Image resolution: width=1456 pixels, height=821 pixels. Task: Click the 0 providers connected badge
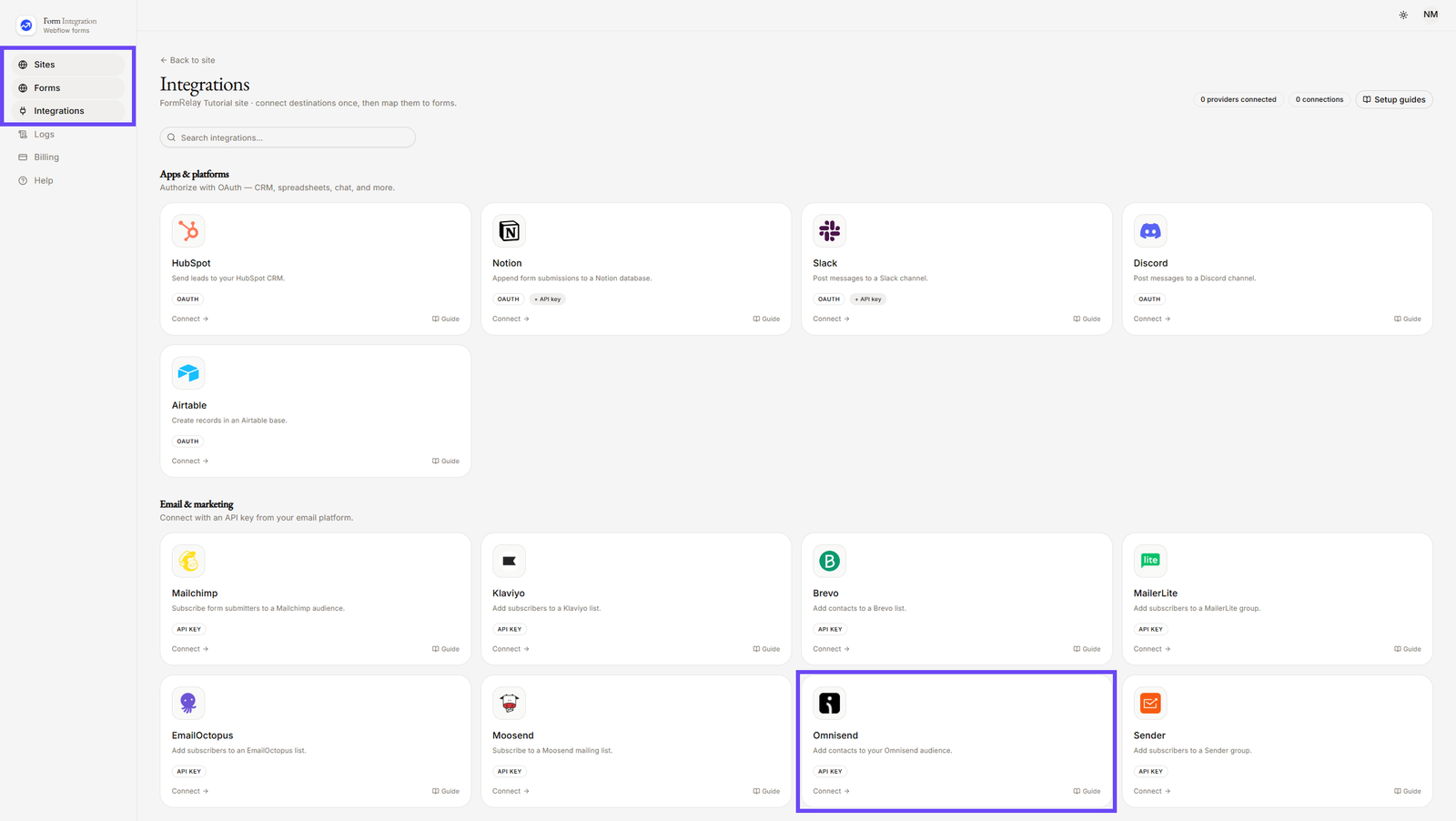point(1238,99)
